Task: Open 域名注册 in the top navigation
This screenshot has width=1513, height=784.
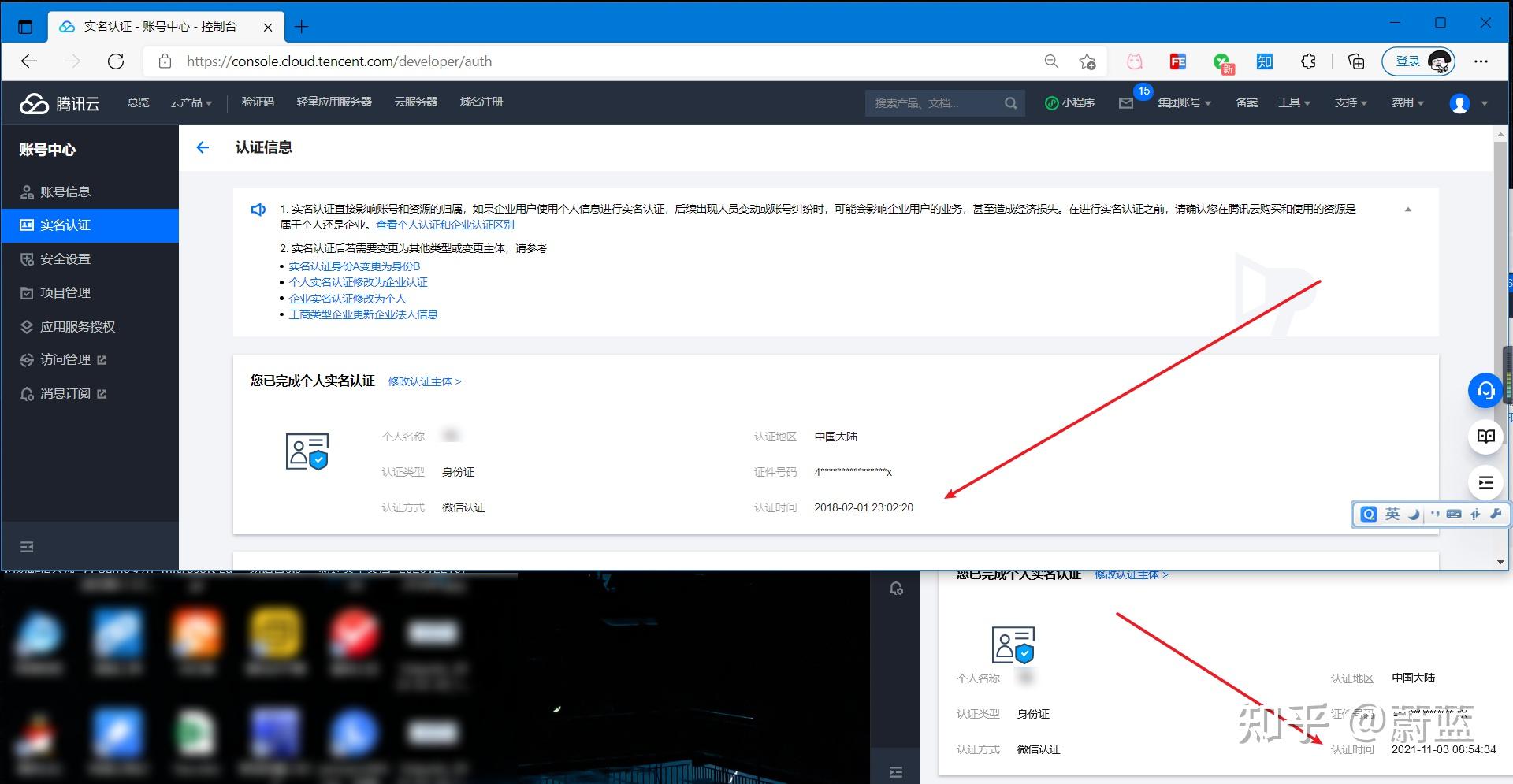Action: pyautogui.click(x=481, y=102)
